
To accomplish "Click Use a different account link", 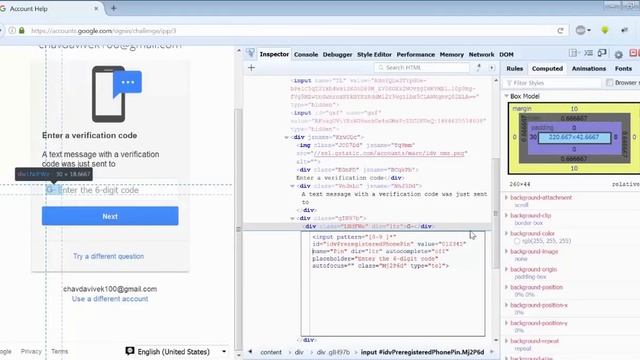I will (110, 299).
